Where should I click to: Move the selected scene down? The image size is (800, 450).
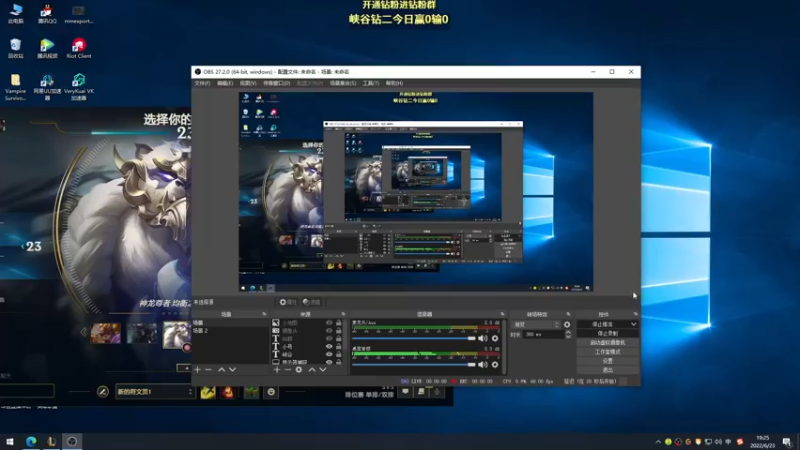232,369
